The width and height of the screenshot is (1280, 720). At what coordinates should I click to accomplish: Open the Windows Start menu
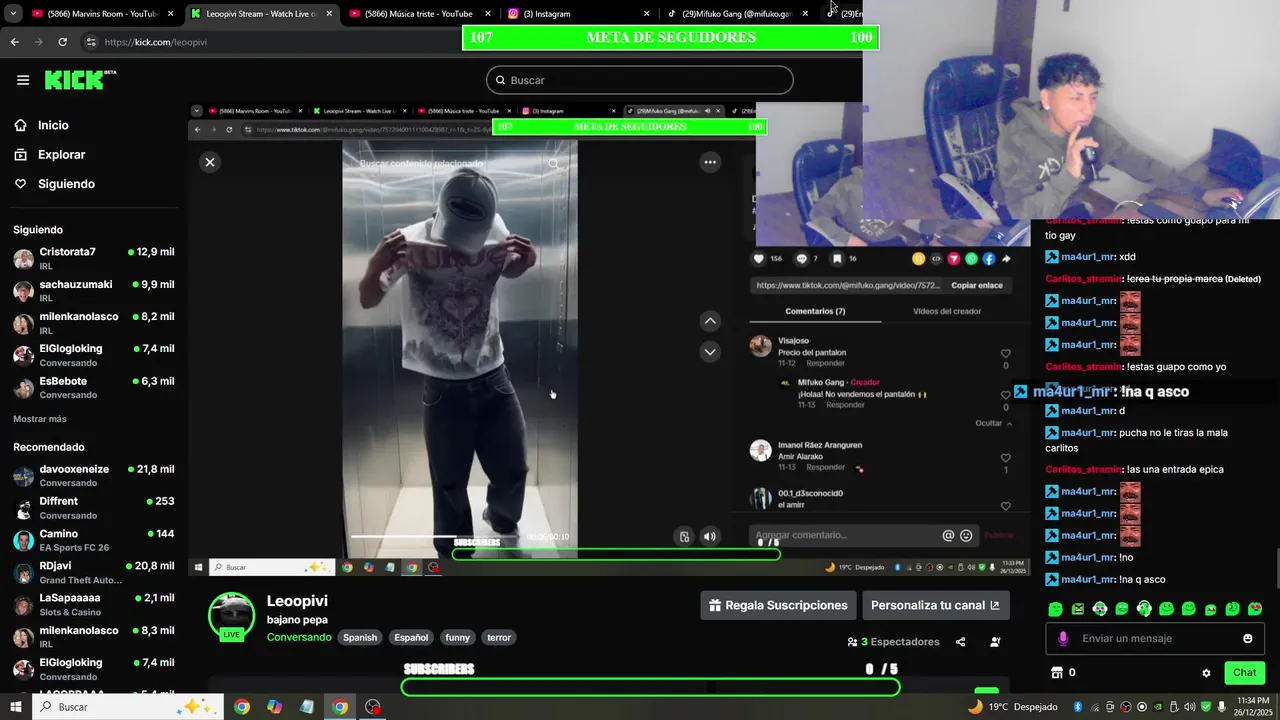16,707
